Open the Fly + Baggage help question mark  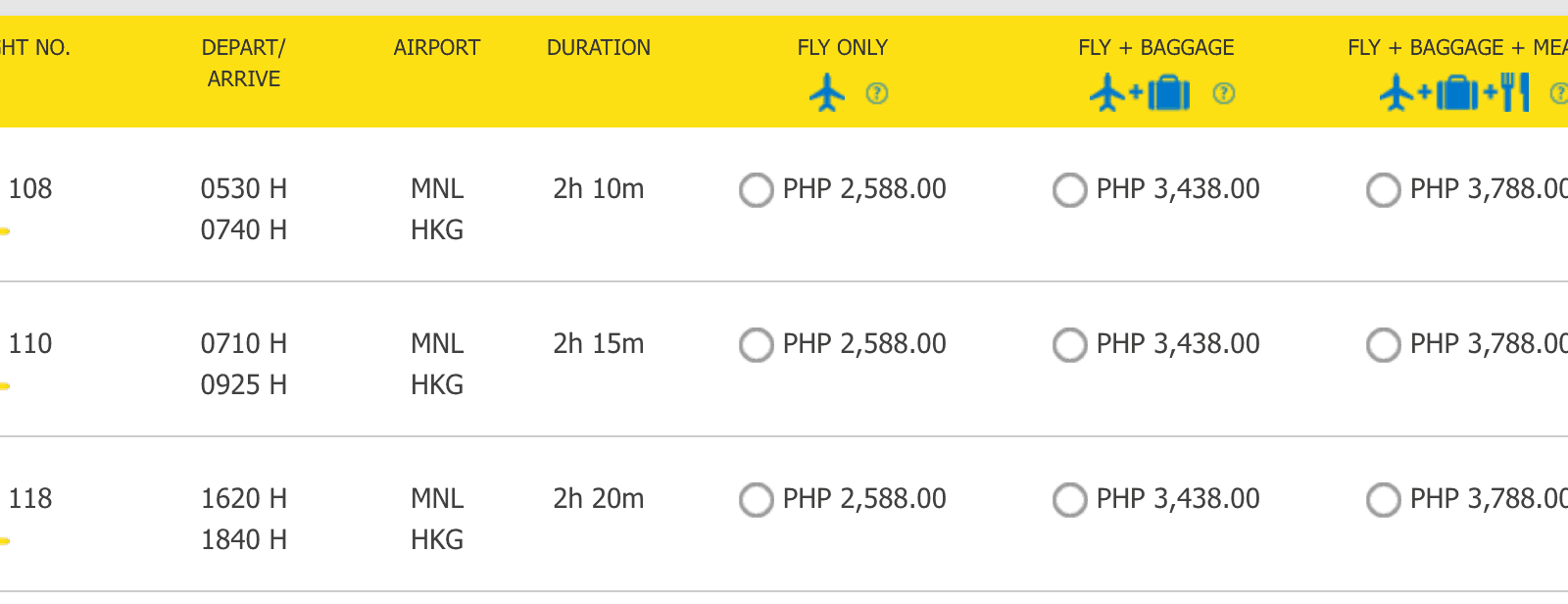(x=1224, y=93)
